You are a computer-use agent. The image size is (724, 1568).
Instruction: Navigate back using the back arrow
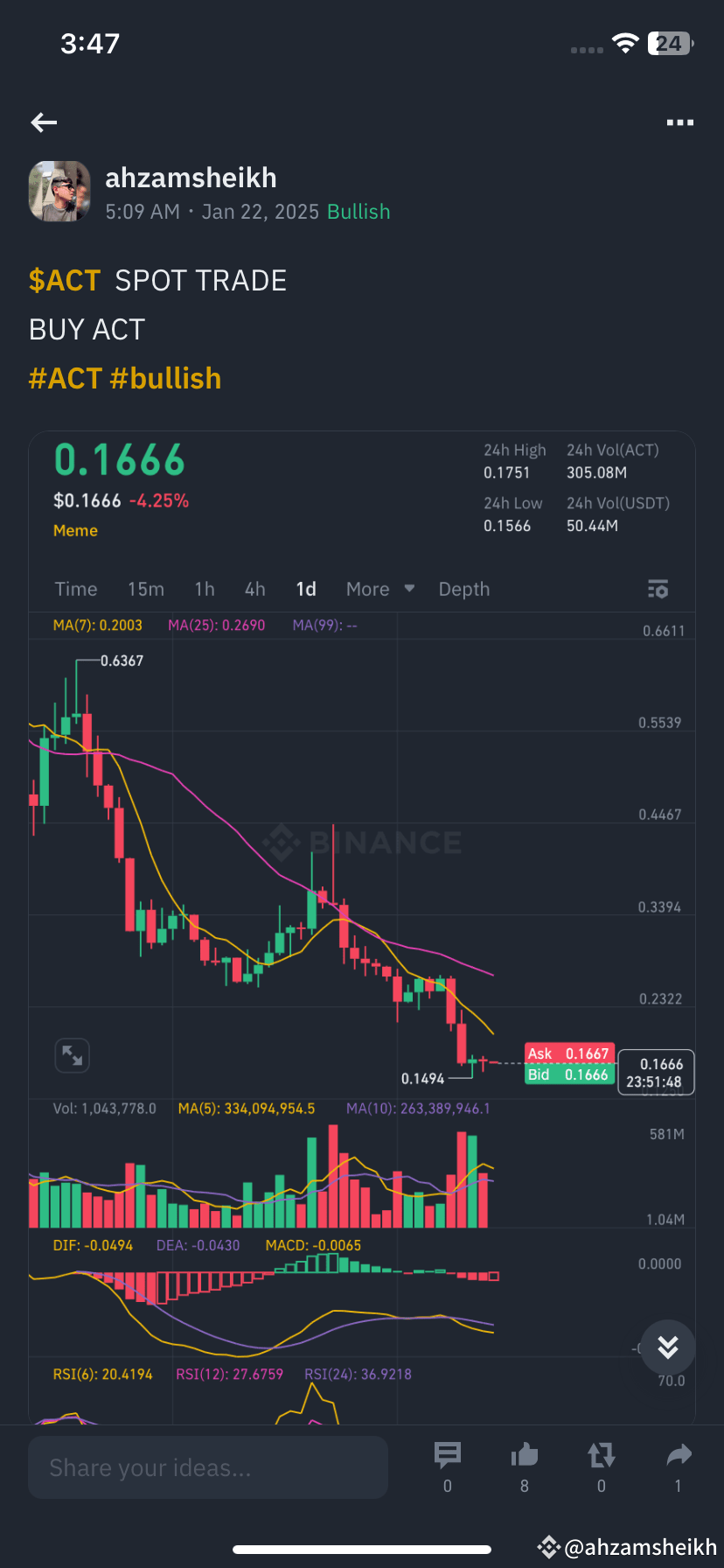point(44,122)
